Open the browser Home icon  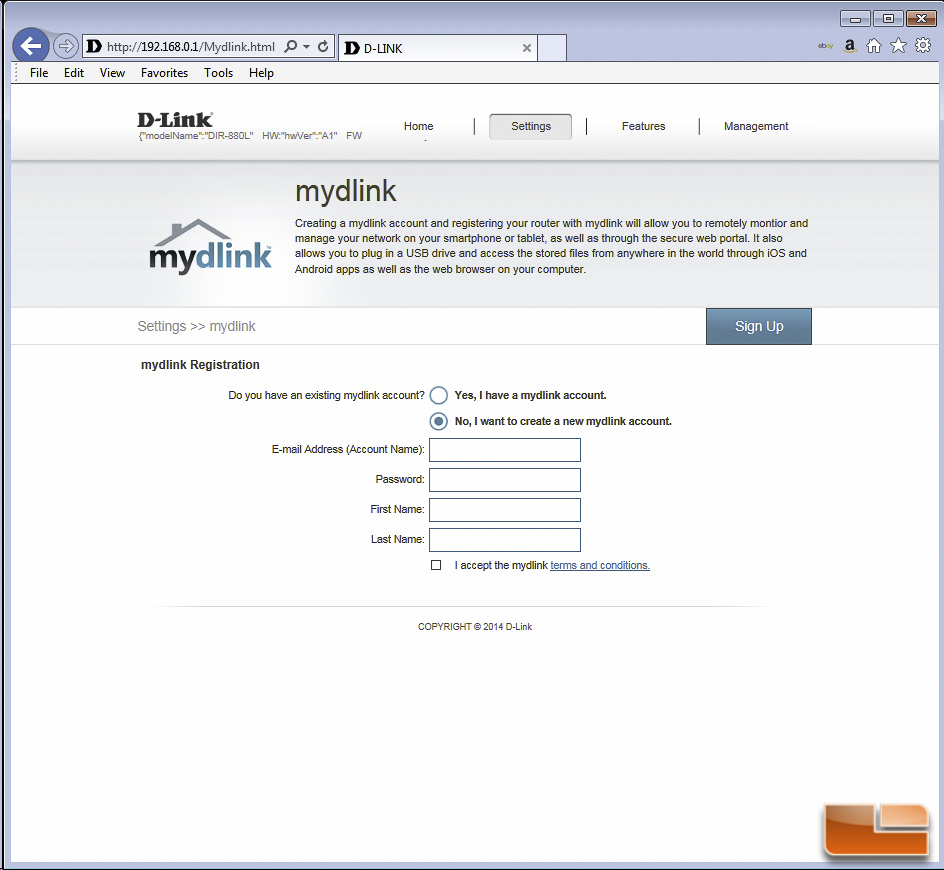874,46
